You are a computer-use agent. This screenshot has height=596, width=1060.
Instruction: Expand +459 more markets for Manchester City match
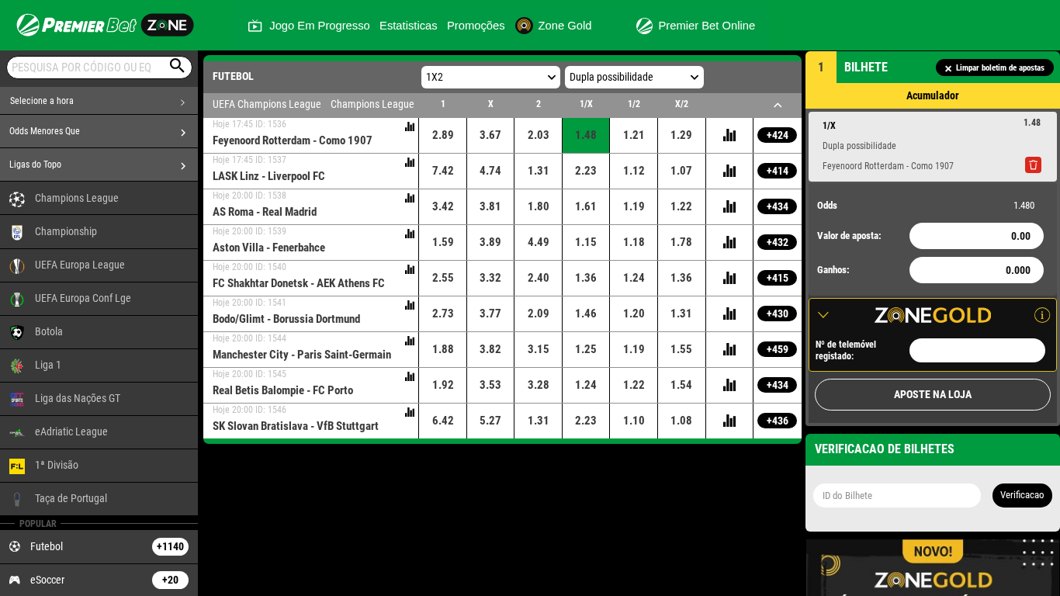[x=777, y=349]
